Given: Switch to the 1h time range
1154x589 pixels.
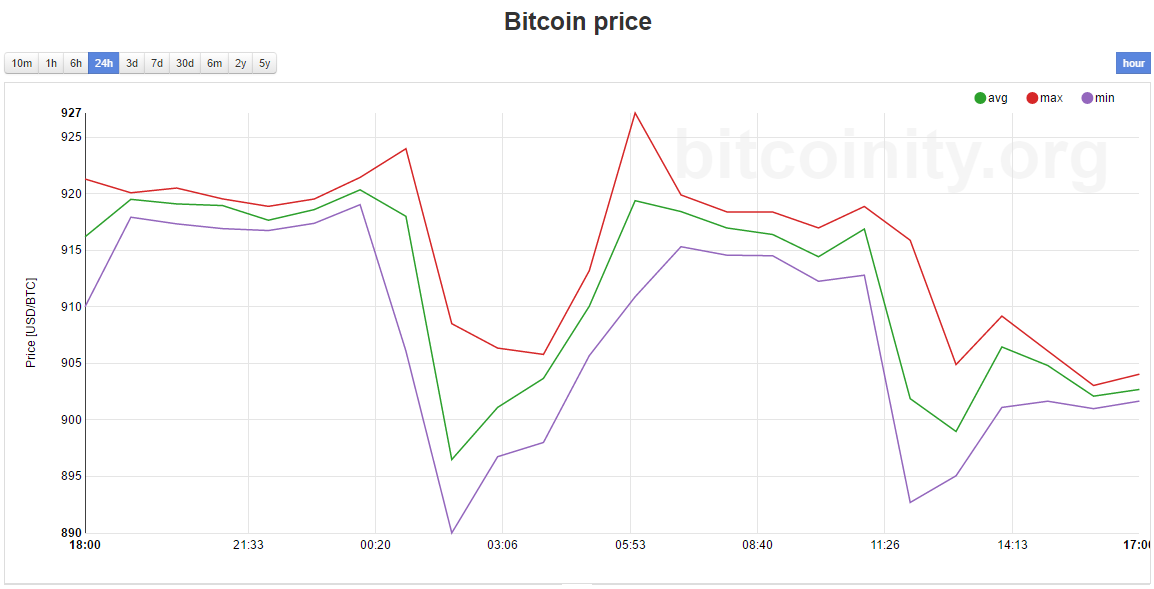Looking at the screenshot, I should [x=51, y=64].
